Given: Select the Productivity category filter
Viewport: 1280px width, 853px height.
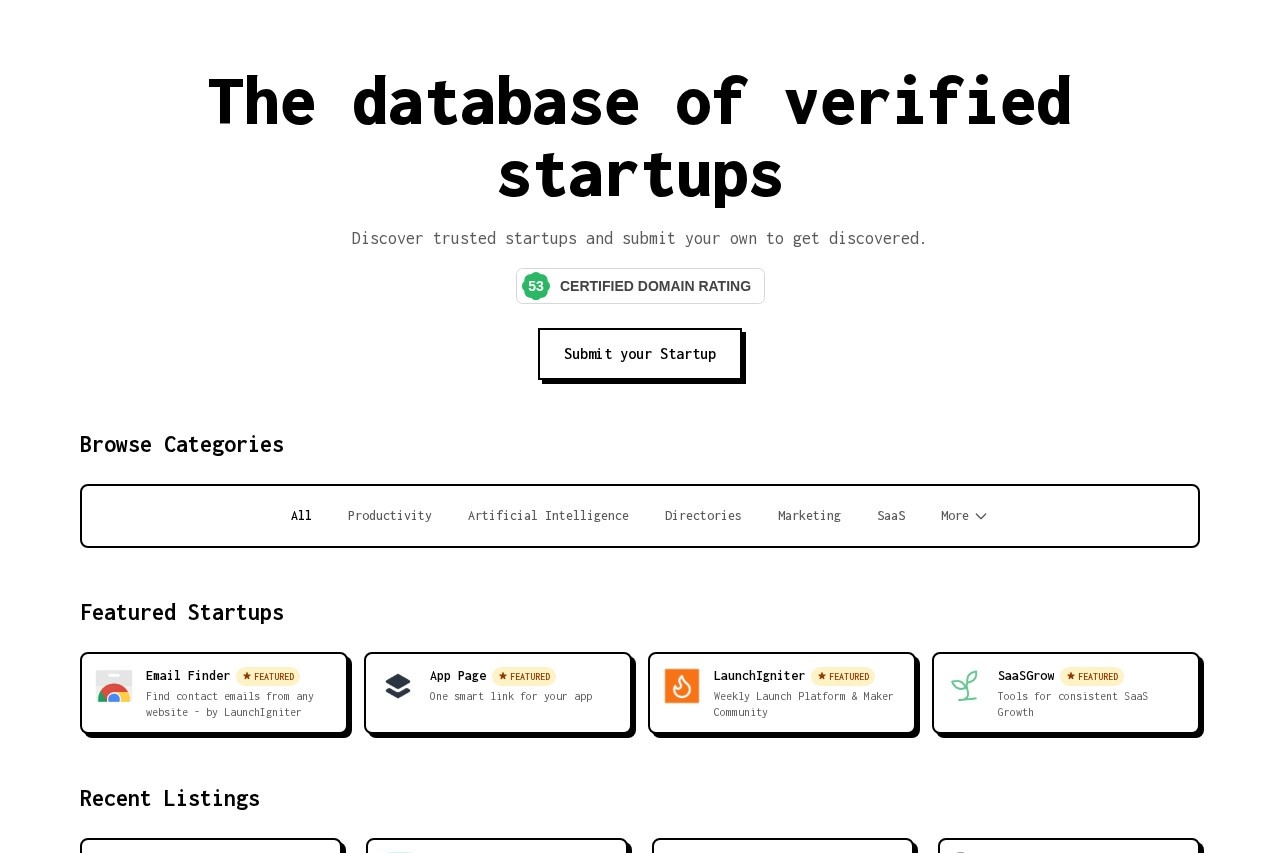Looking at the screenshot, I should [390, 515].
